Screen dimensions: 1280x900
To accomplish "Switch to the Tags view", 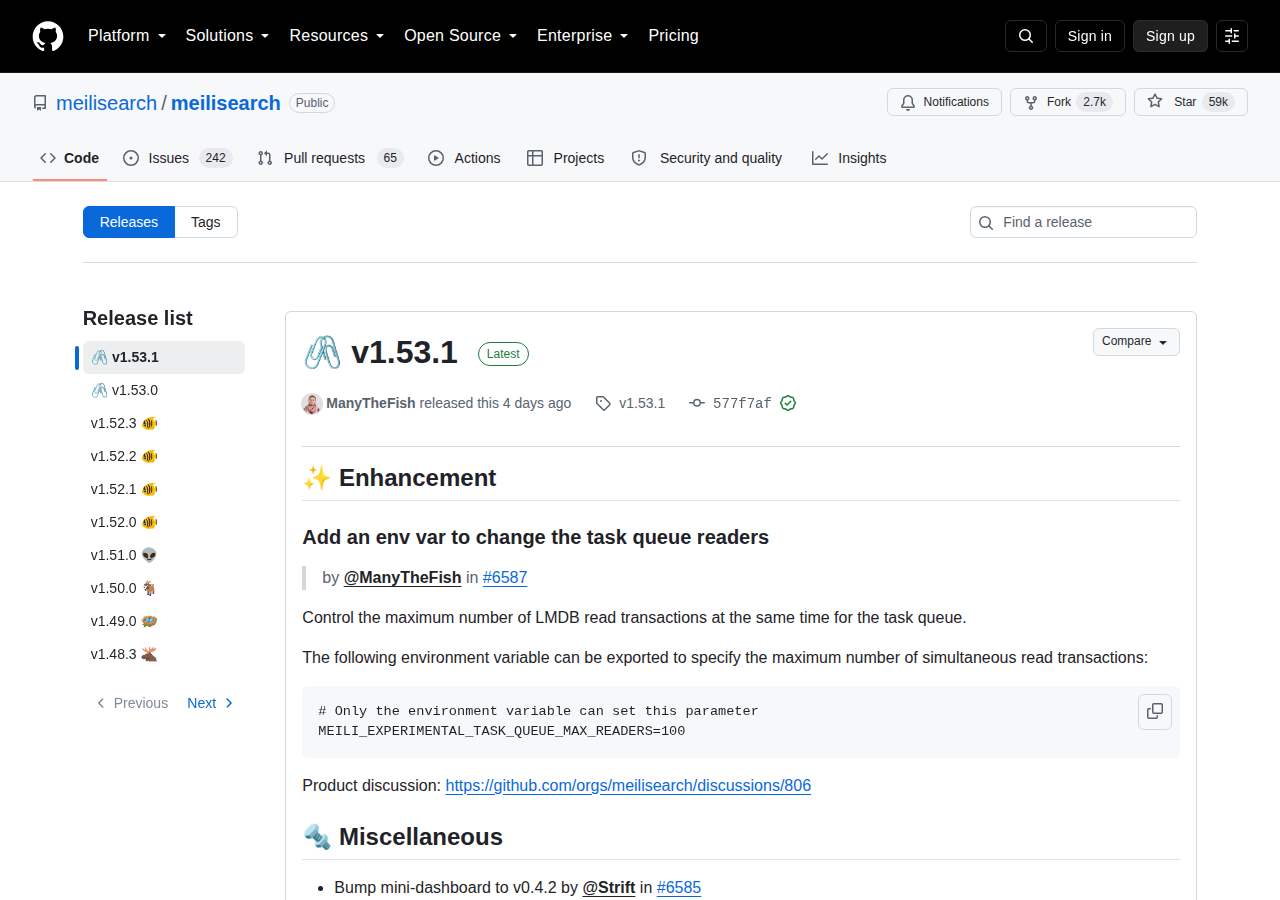I will [206, 222].
